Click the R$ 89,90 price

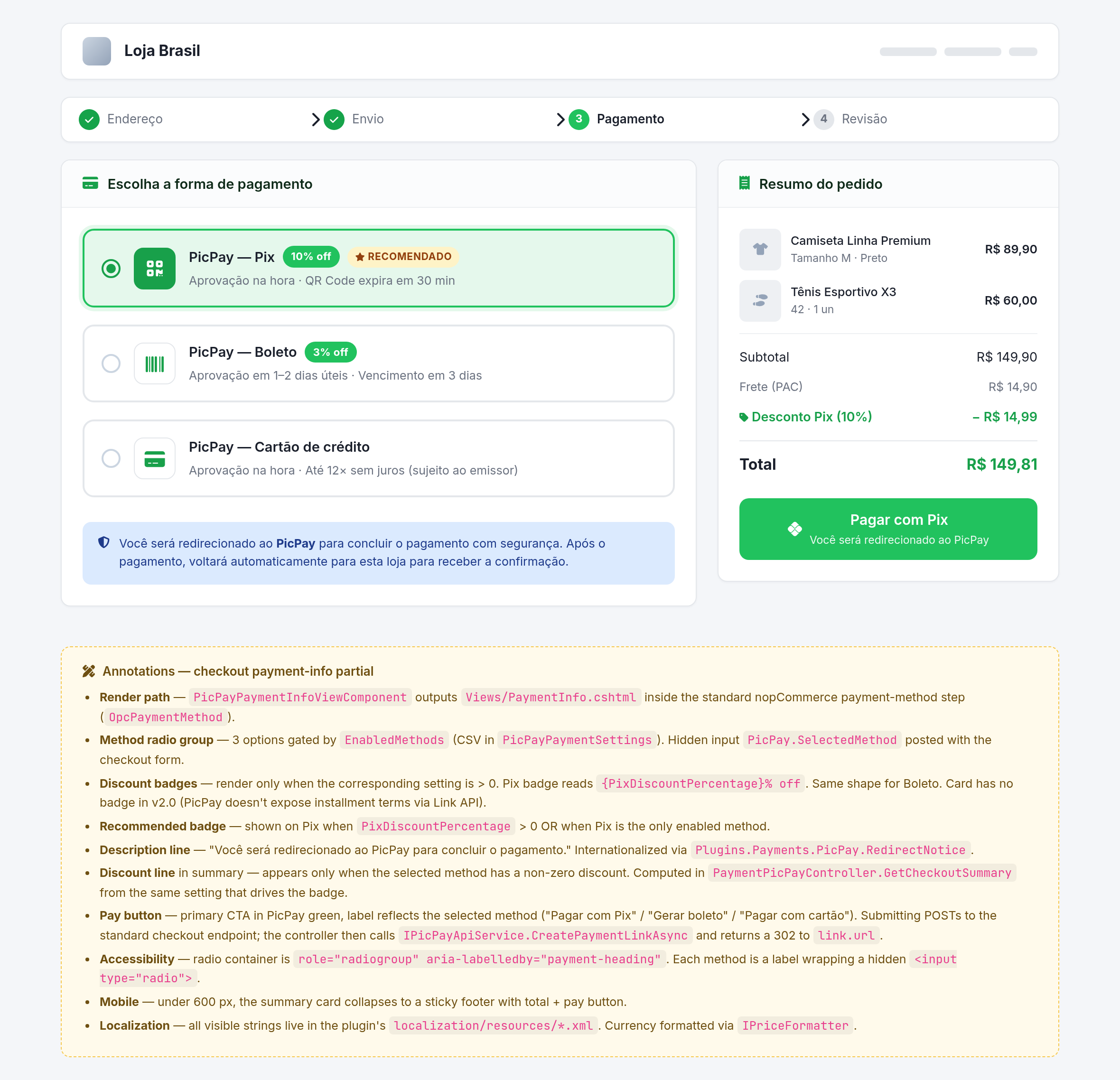tap(1011, 249)
